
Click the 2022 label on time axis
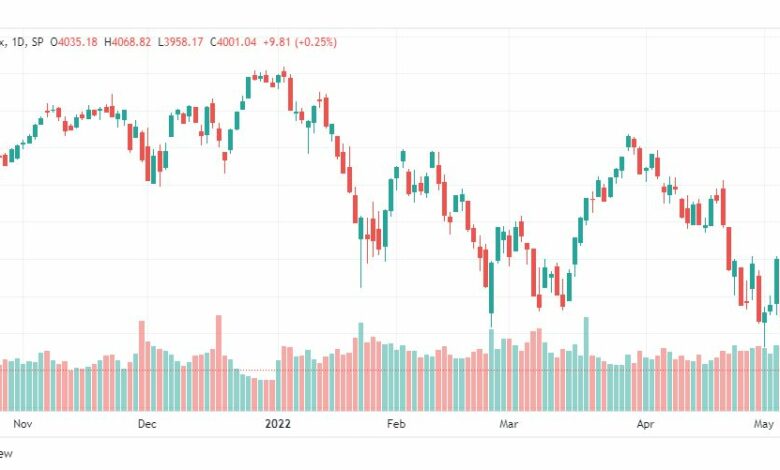click(278, 424)
